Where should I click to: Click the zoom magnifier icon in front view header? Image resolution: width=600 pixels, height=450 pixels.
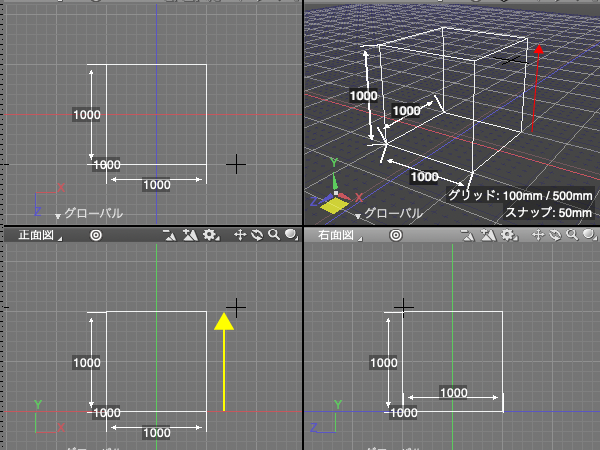coord(273,235)
